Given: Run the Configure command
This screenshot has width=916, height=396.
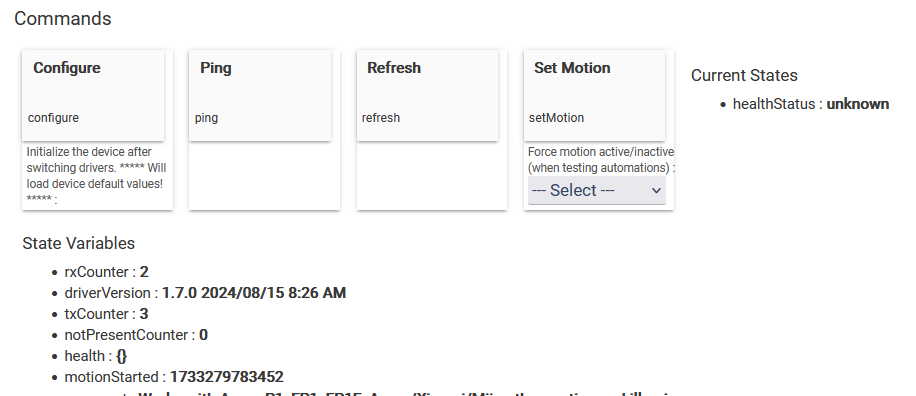Looking at the screenshot, I should (x=93, y=95).
